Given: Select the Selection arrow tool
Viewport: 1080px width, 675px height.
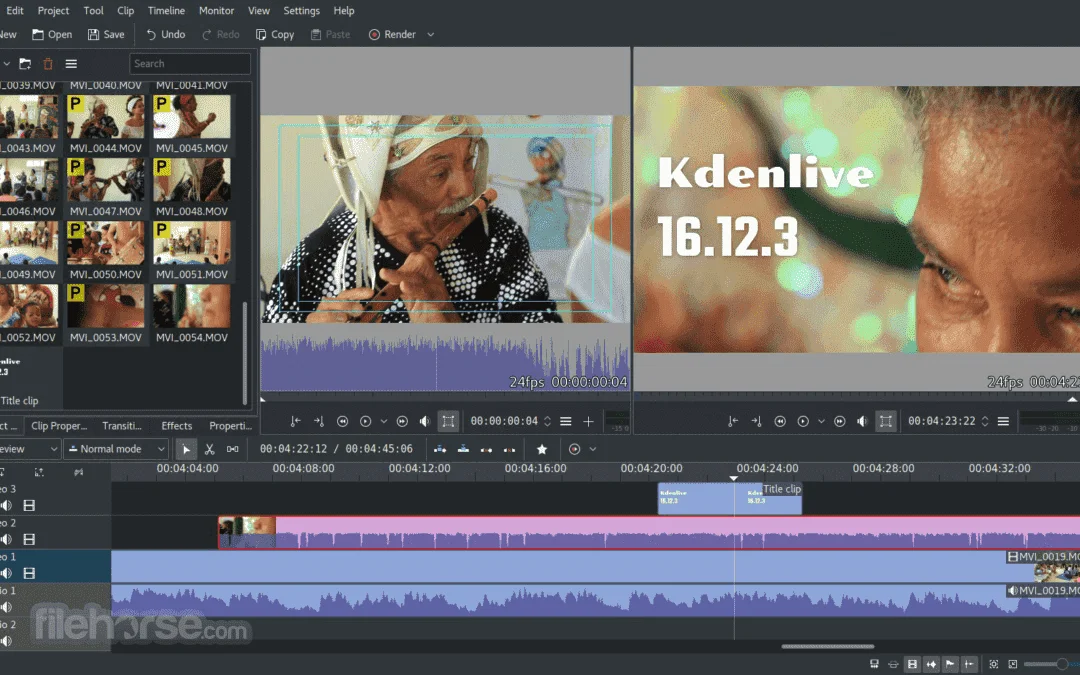Looking at the screenshot, I should [x=186, y=449].
